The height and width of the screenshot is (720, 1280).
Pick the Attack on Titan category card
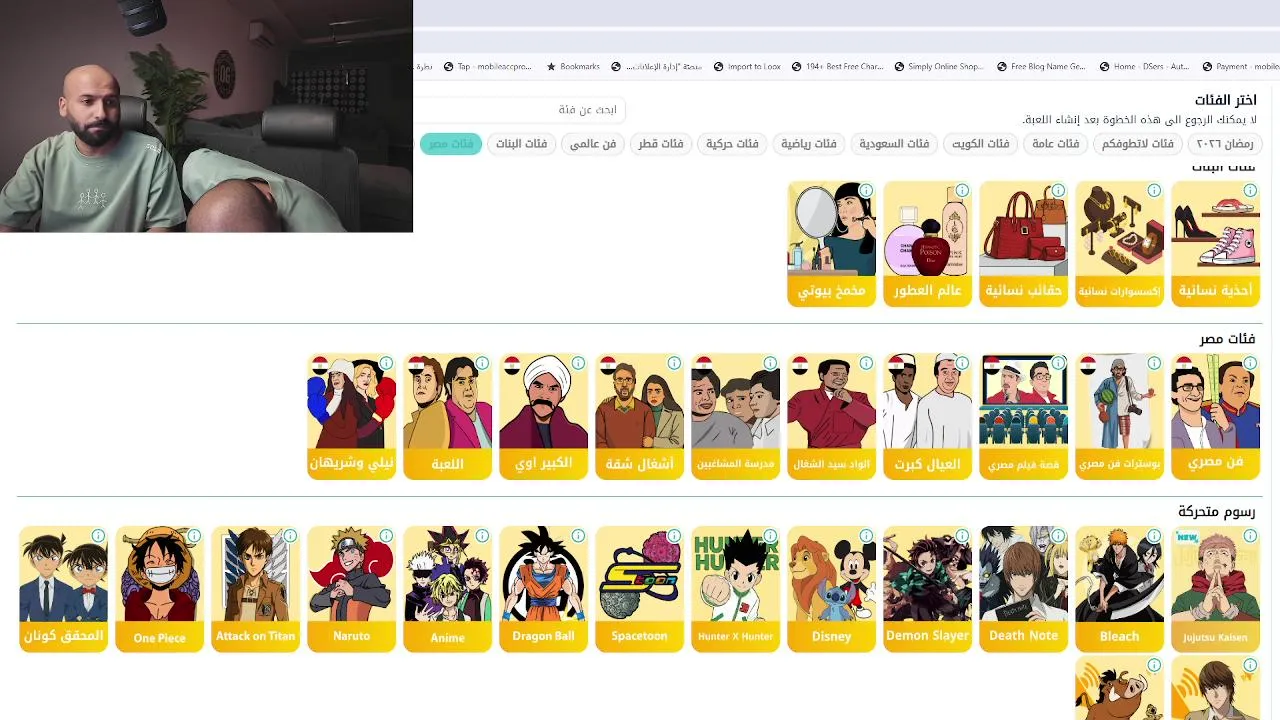[x=255, y=589]
